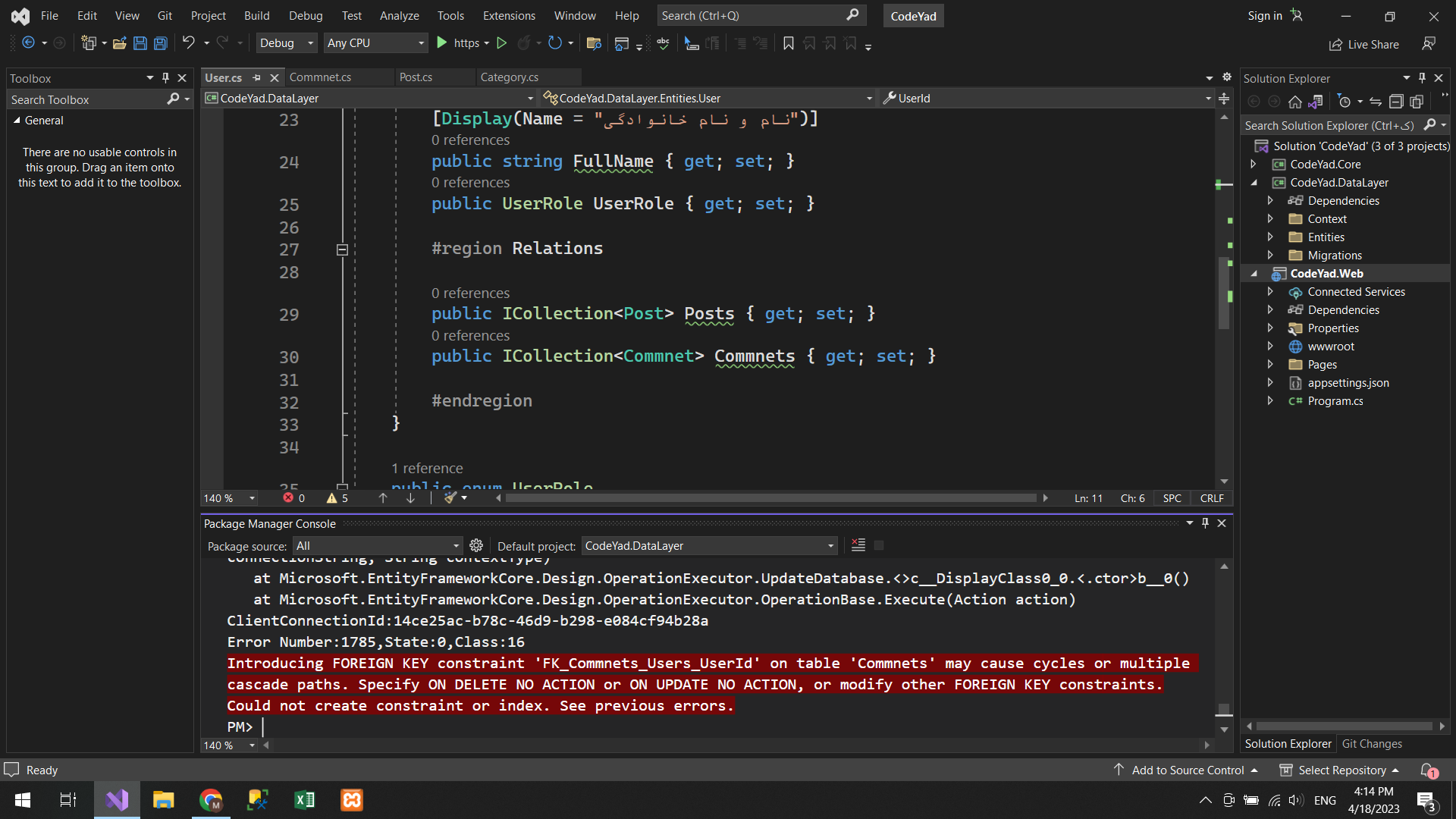The height and width of the screenshot is (819, 1456).
Task: Switch to the Commnet.cs tab
Action: coord(320,77)
